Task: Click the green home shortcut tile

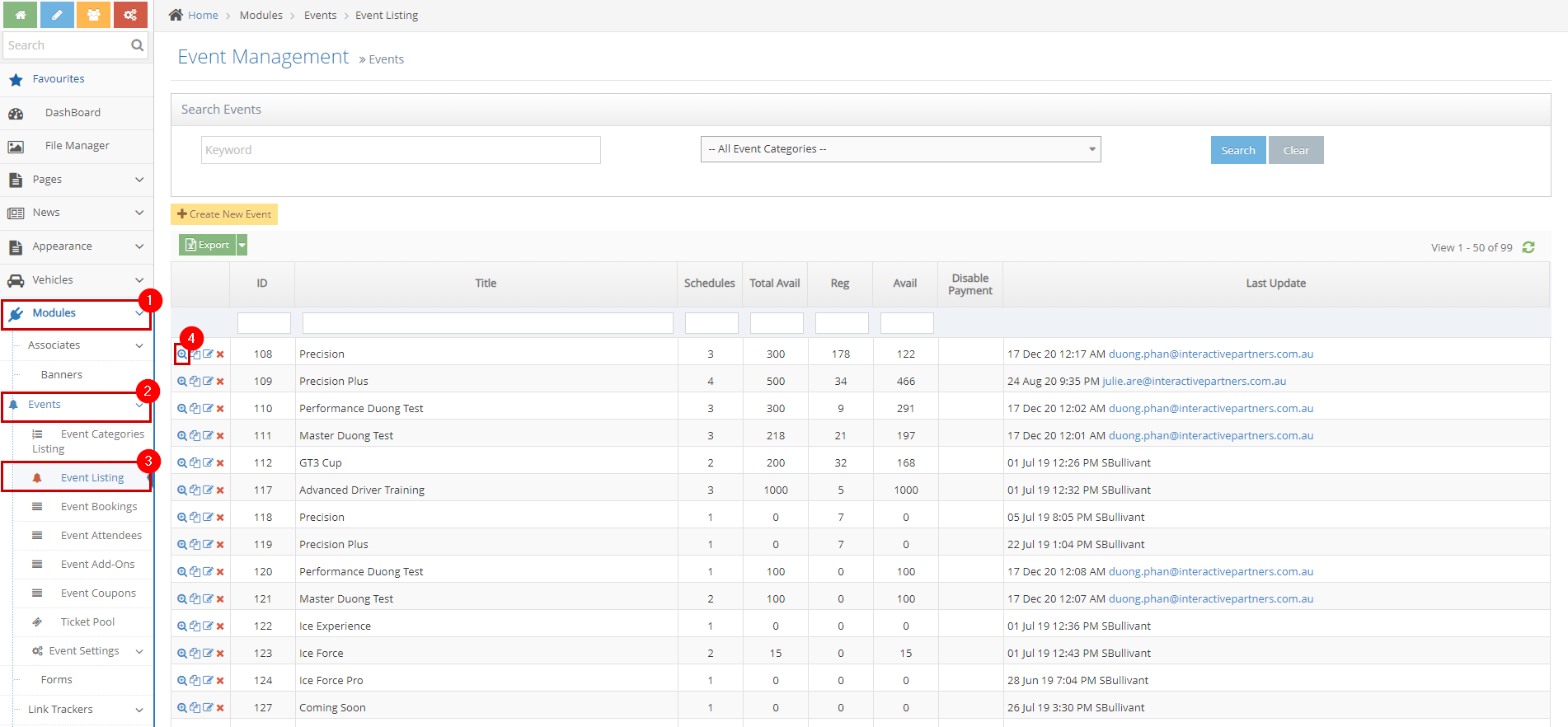Action: 21,14
